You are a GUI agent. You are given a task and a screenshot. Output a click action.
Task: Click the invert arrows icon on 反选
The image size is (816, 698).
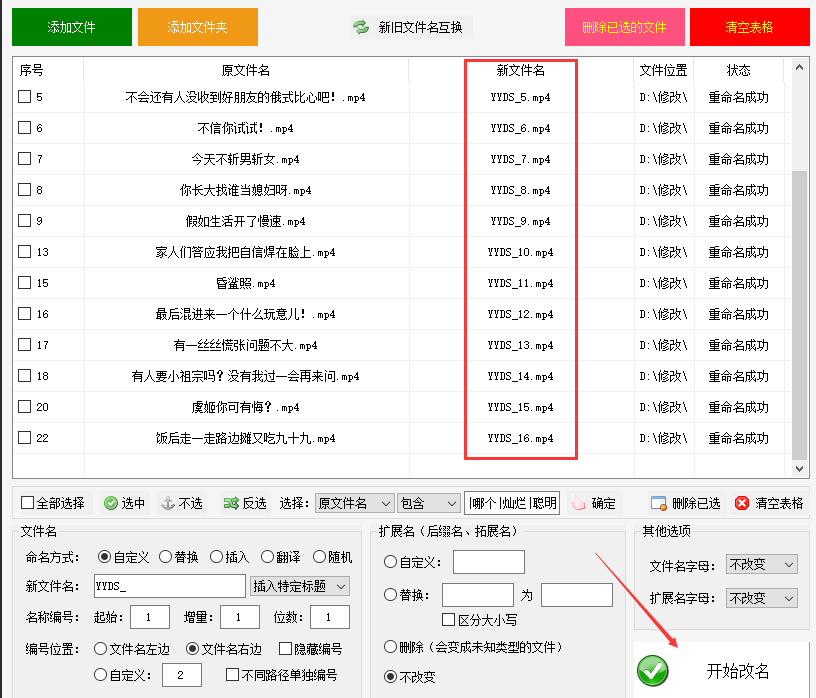[231, 503]
